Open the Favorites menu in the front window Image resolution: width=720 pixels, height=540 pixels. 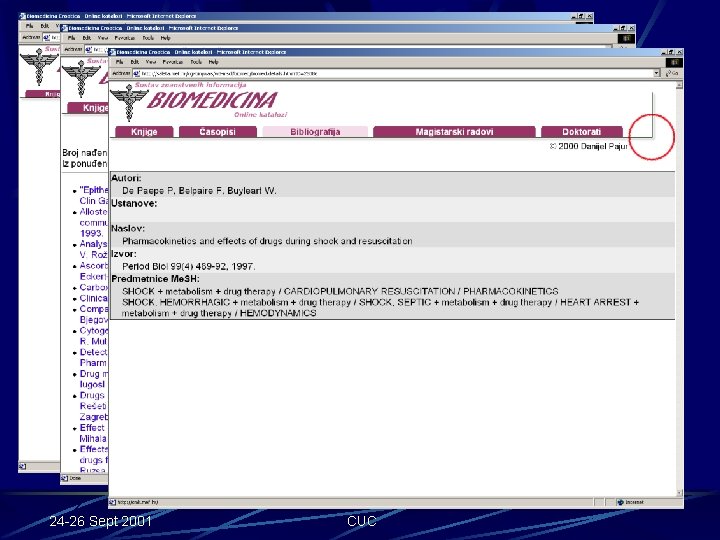173,62
